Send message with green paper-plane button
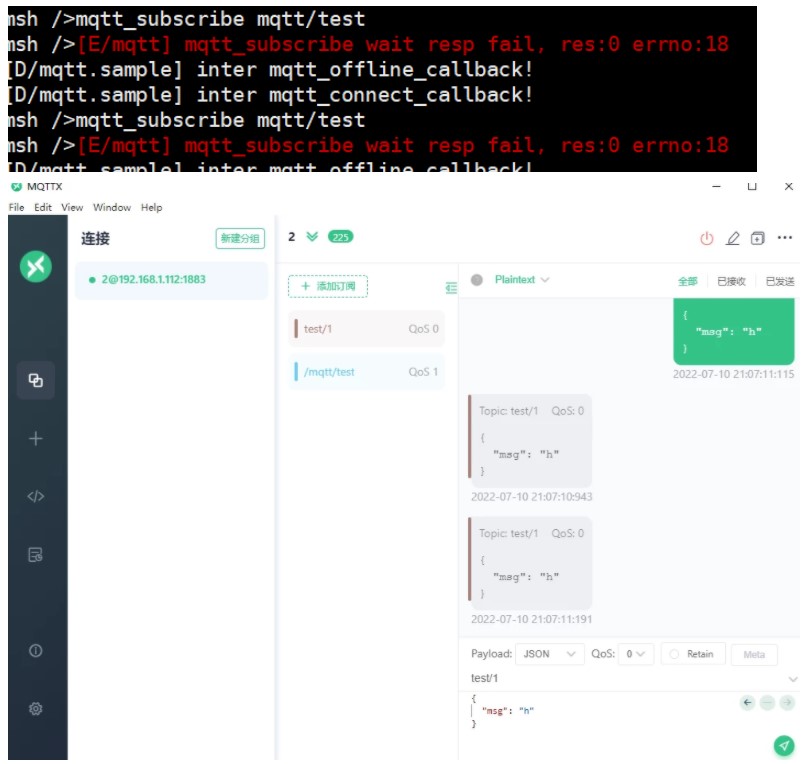Image resolution: width=812 pixels, height=764 pixels. [784, 745]
